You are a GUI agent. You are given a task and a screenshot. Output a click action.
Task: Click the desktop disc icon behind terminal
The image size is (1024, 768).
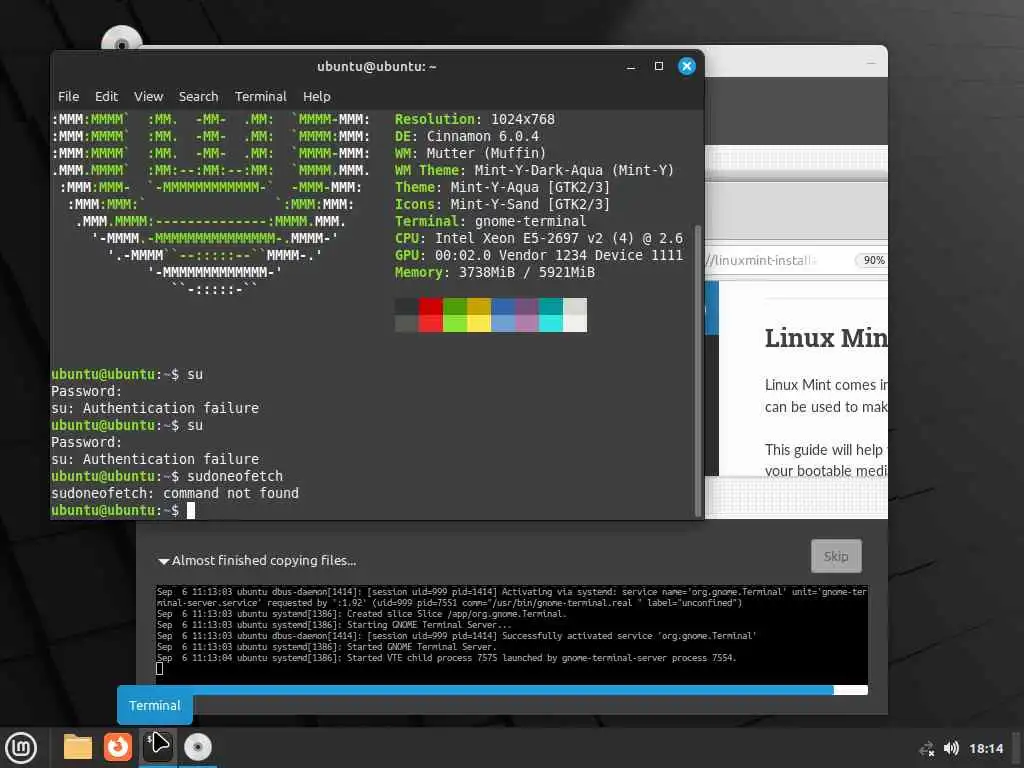(121, 39)
